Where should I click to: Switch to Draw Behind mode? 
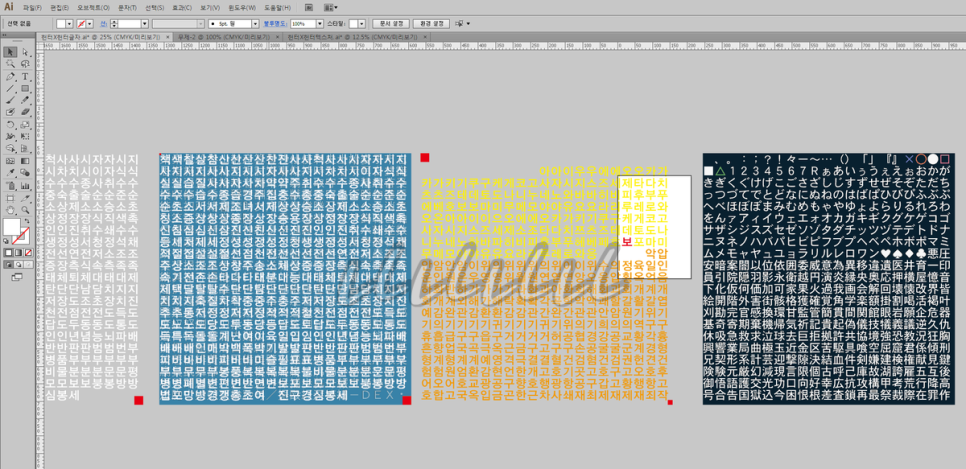click(18, 264)
